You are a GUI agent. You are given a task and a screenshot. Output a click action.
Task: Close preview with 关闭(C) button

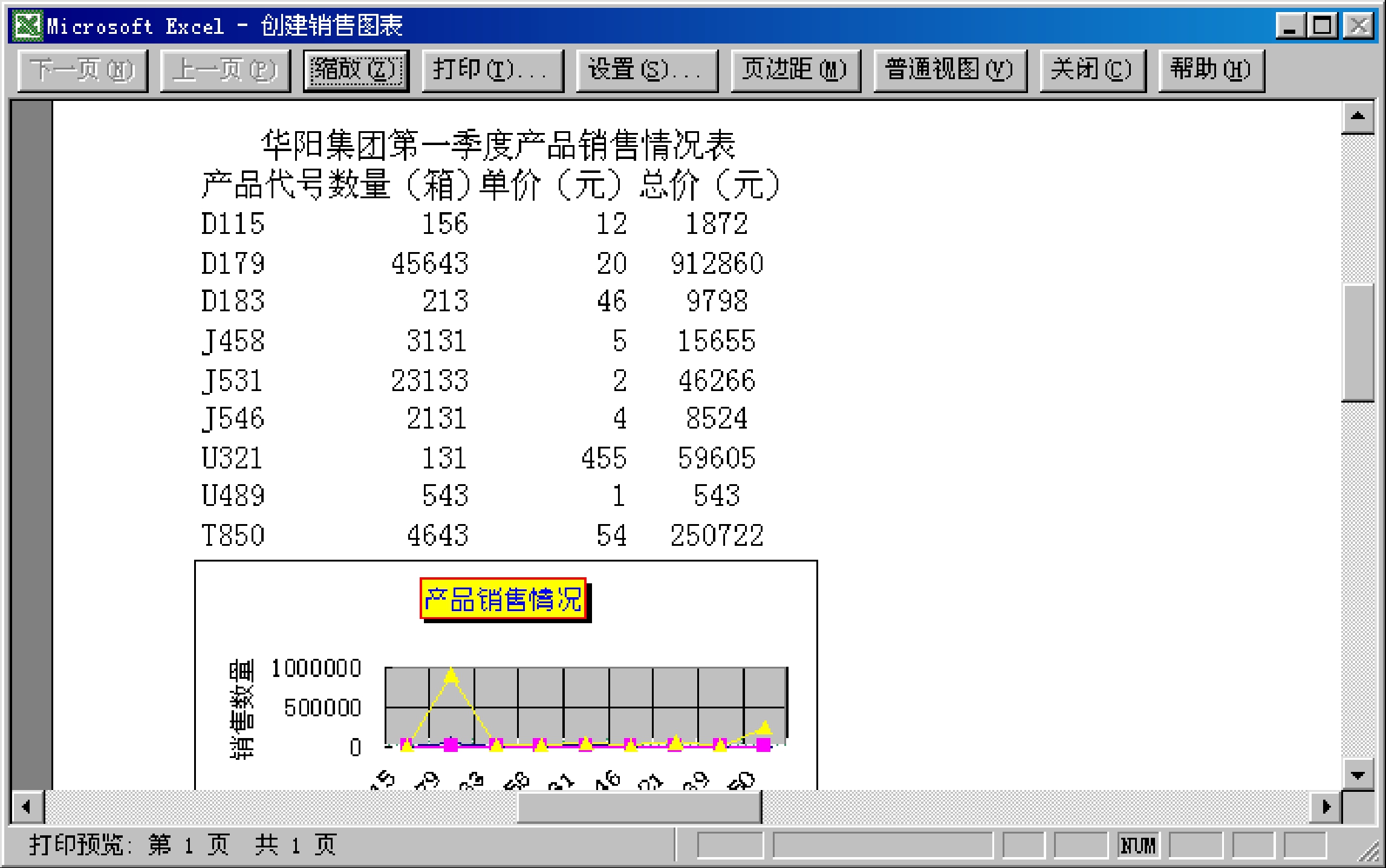click(x=1092, y=70)
